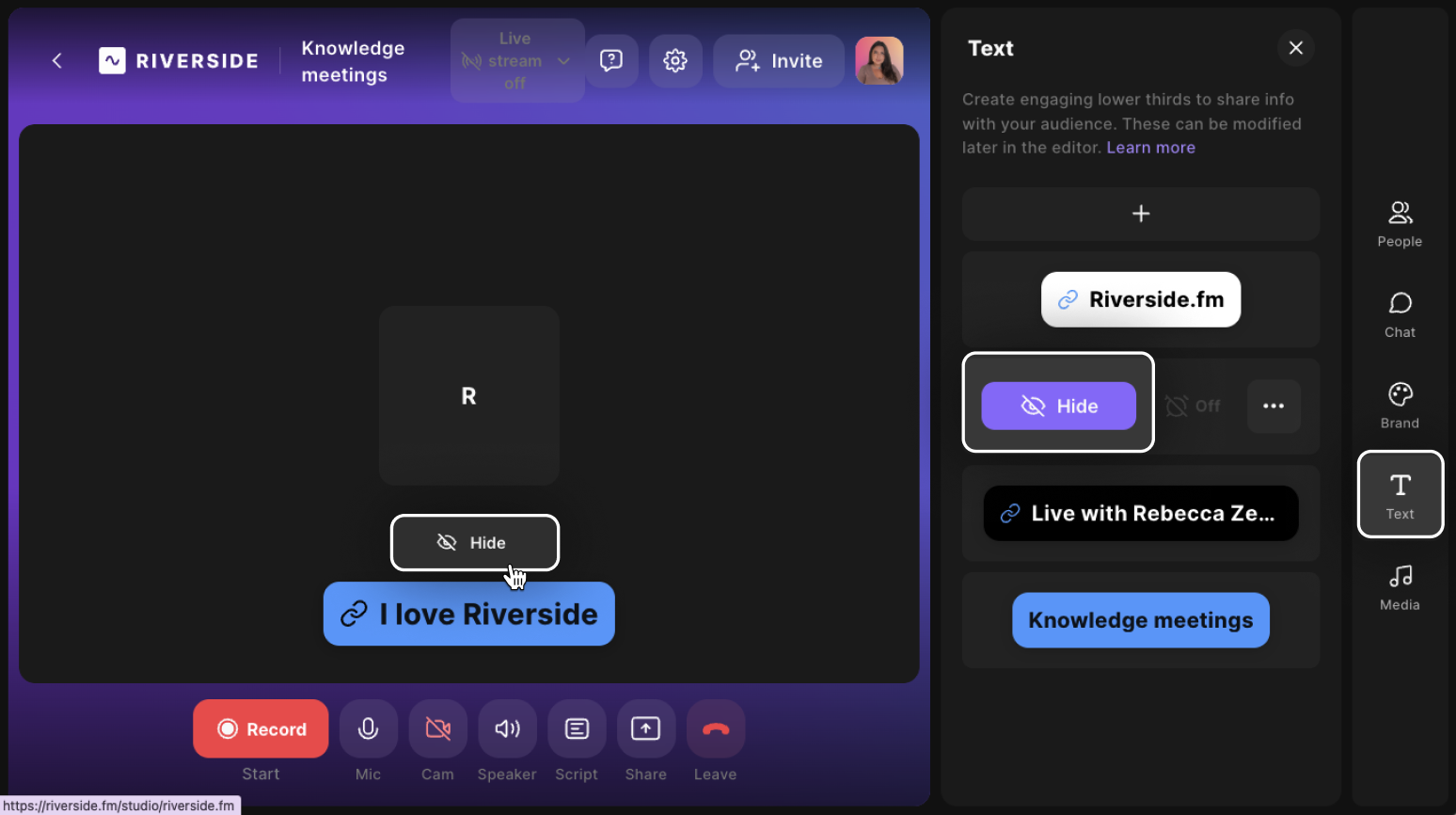Viewport: 1456px width, 815px height.
Task: Click Hide button above the stage overlay
Action: pyautogui.click(x=475, y=542)
